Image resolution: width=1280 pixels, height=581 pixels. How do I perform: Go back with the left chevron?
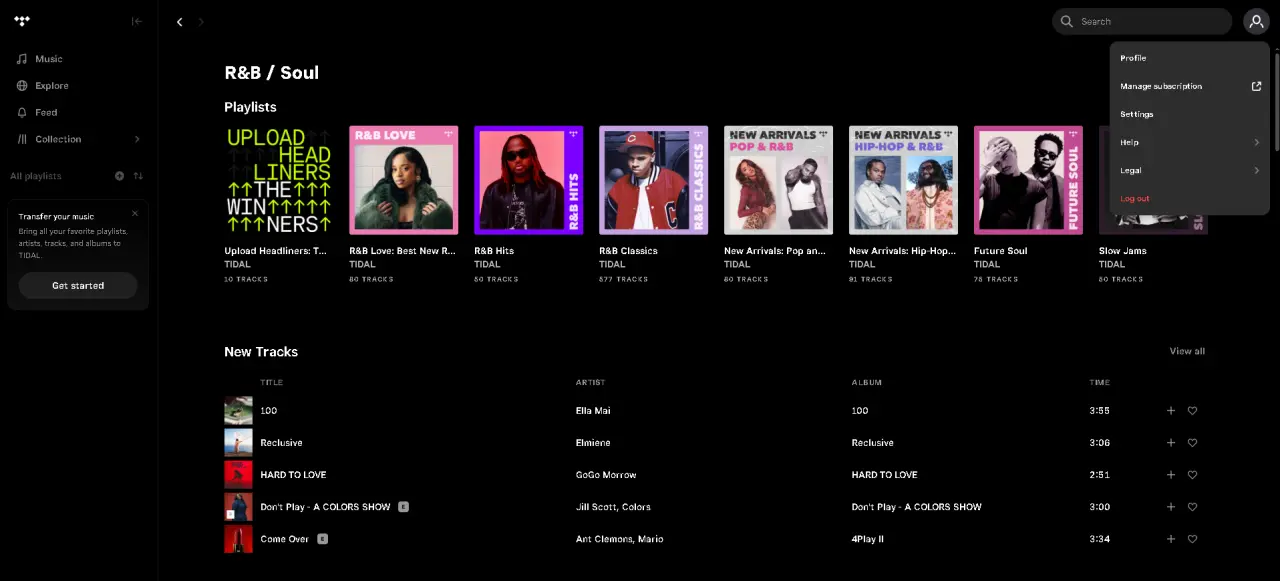point(179,22)
